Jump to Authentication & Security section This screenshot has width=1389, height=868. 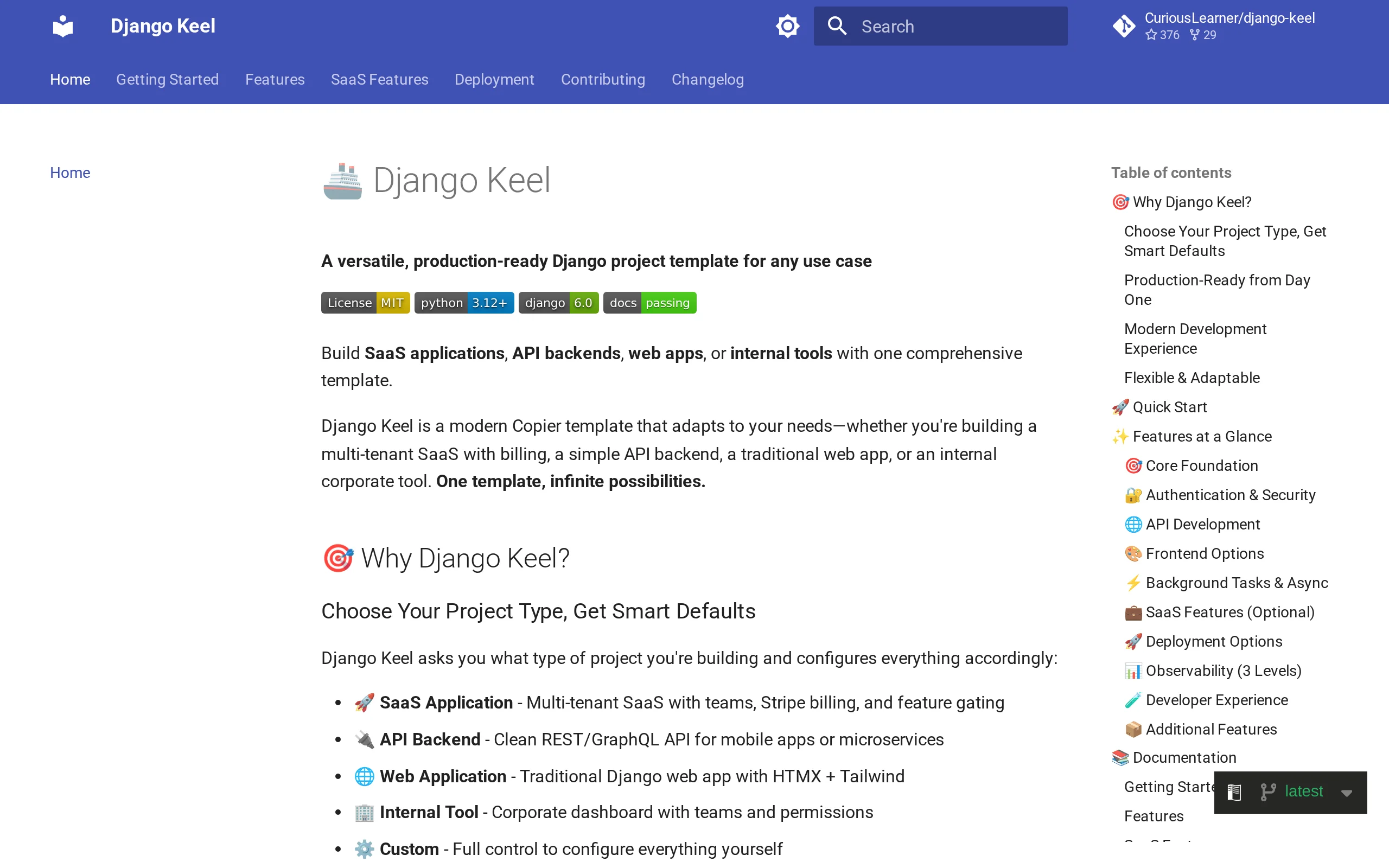[1220, 495]
